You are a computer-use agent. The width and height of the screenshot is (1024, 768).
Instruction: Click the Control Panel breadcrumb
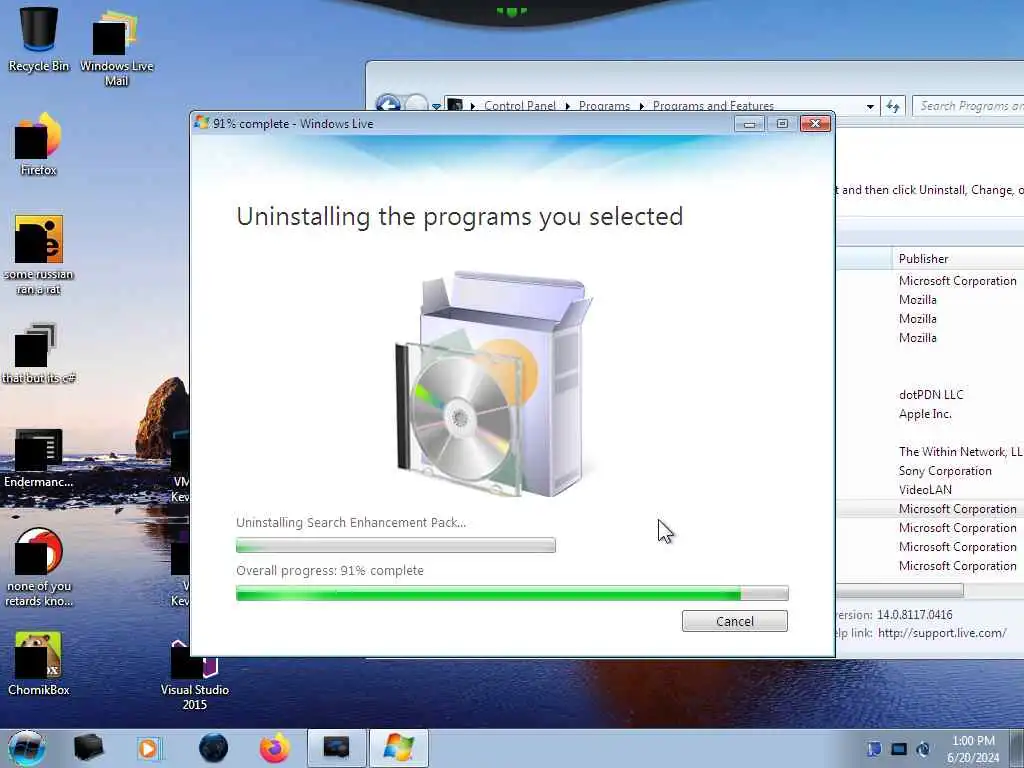520,106
